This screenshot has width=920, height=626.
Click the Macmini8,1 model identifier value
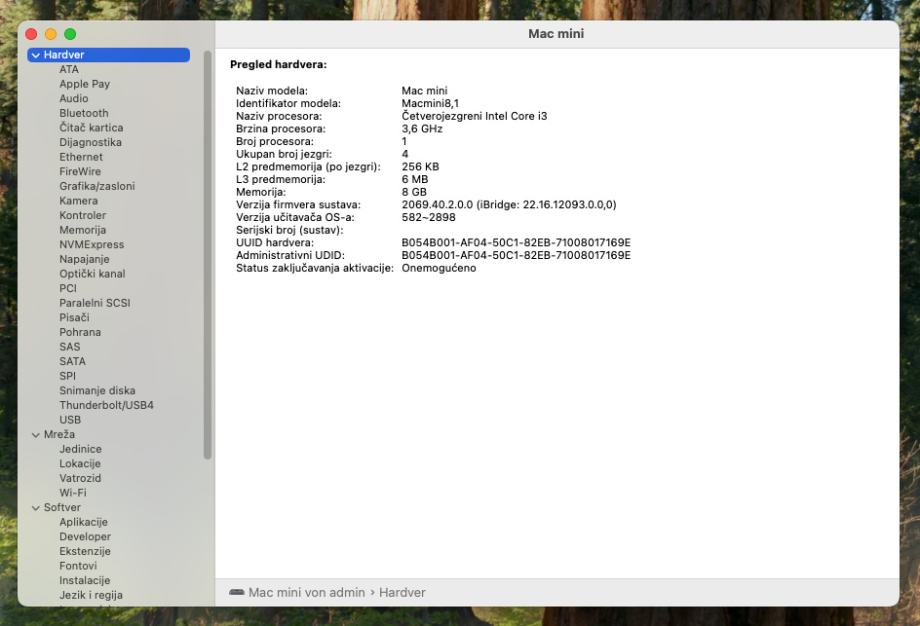430,103
